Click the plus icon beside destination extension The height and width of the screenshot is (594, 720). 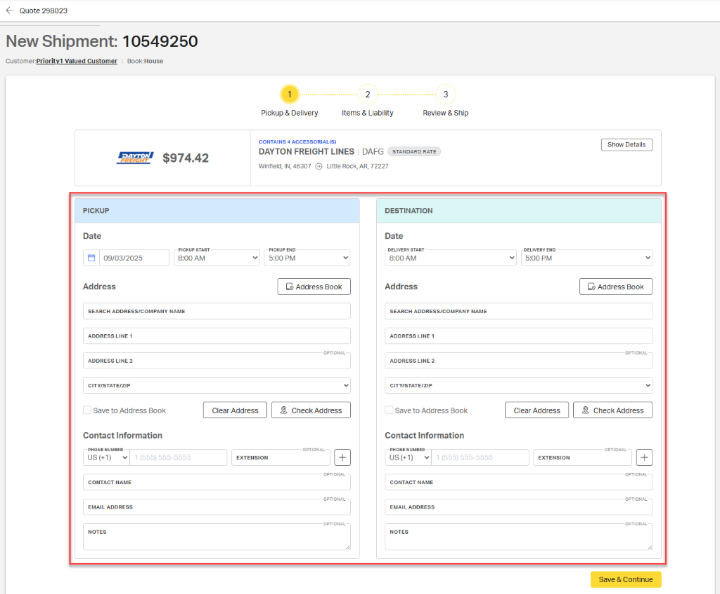point(644,457)
